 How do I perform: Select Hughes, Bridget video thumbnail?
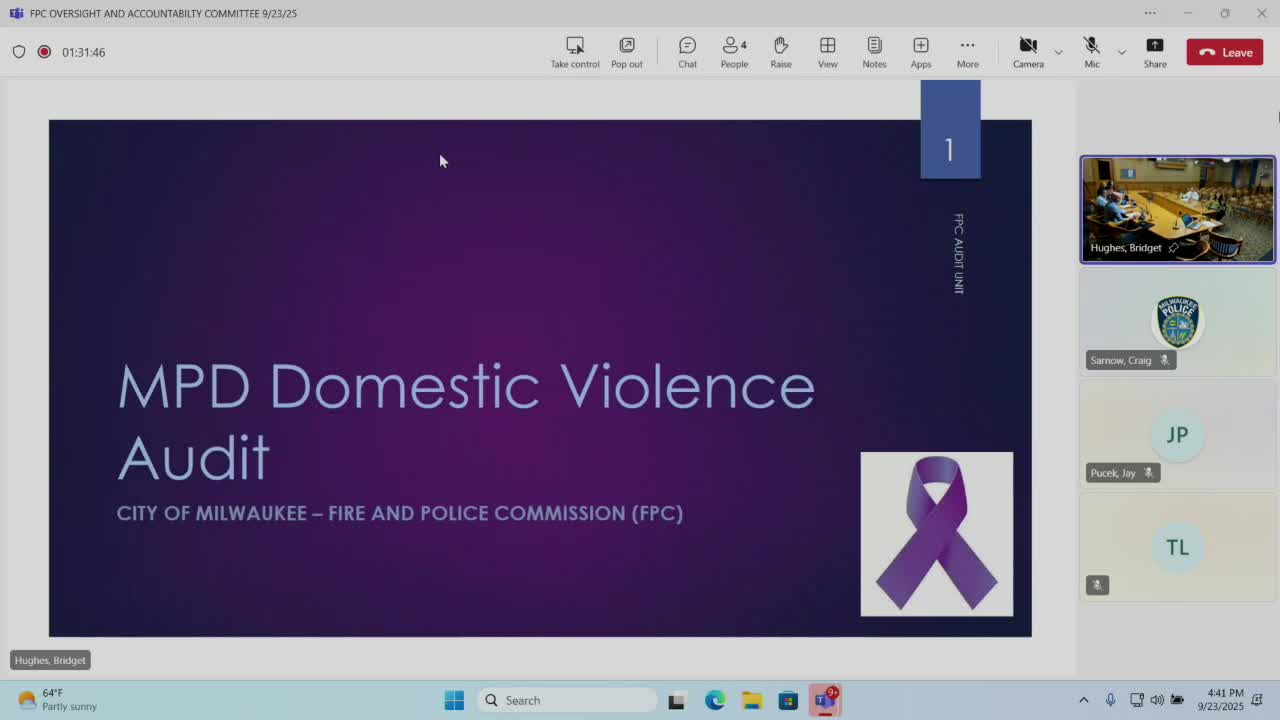click(1177, 209)
